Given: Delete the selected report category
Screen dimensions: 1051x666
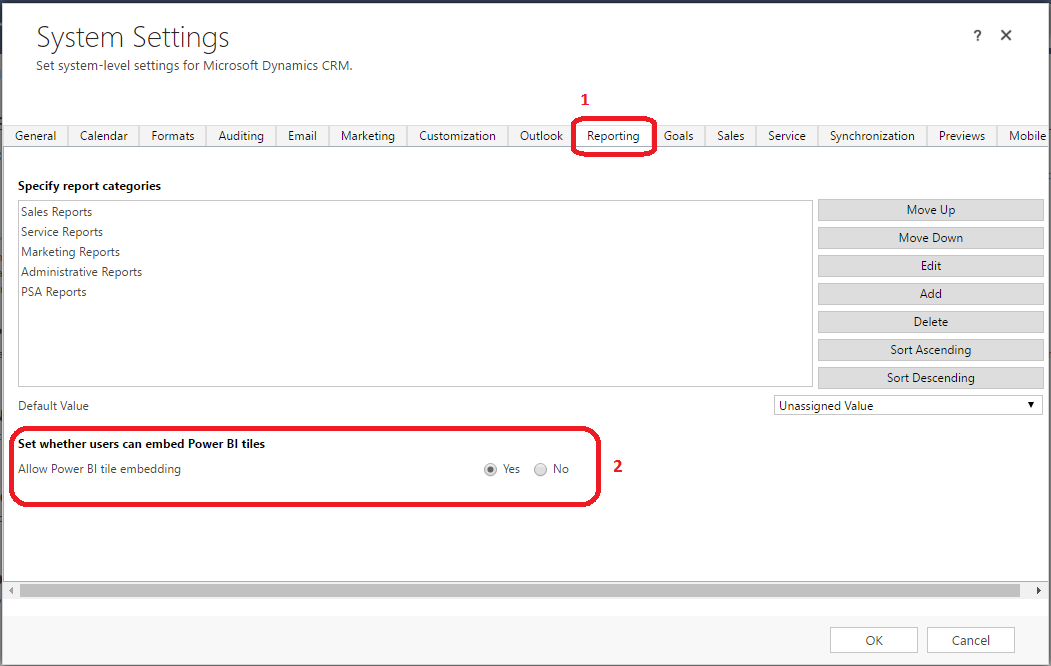Looking at the screenshot, I should (930, 322).
